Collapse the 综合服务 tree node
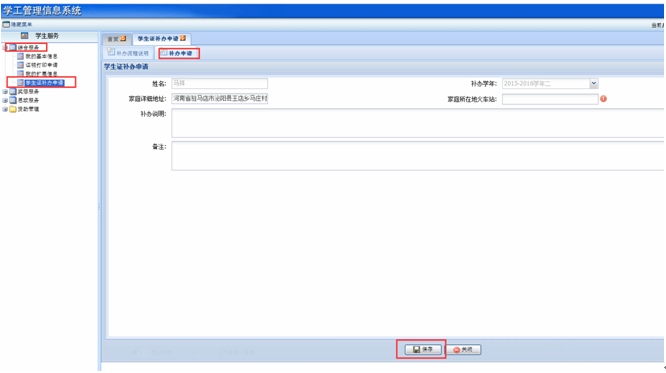The image size is (666, 373). pos(5,48)
